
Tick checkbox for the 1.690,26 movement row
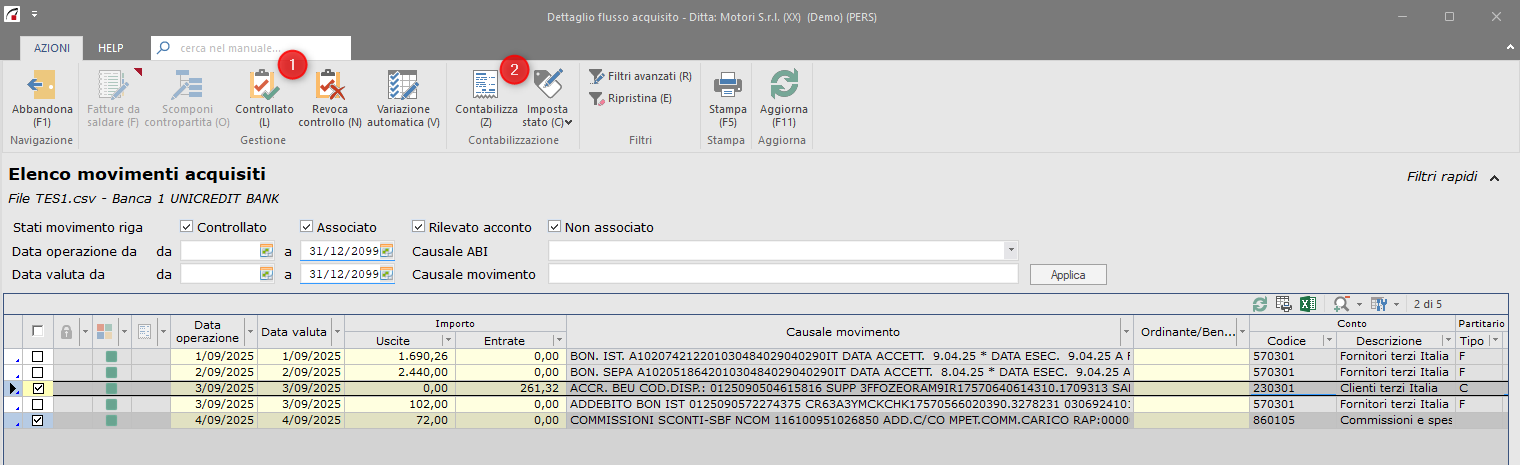click(38, 356)
